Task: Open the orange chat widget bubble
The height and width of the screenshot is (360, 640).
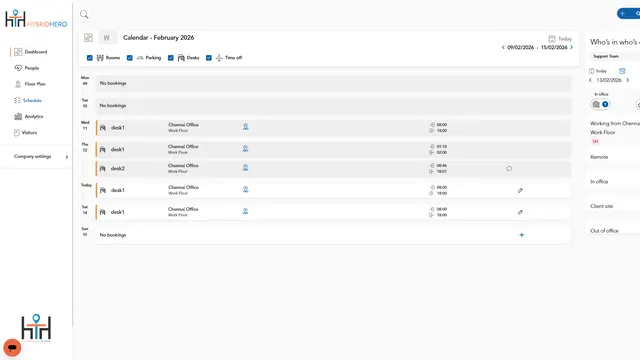Action: [x=12, y=348]
